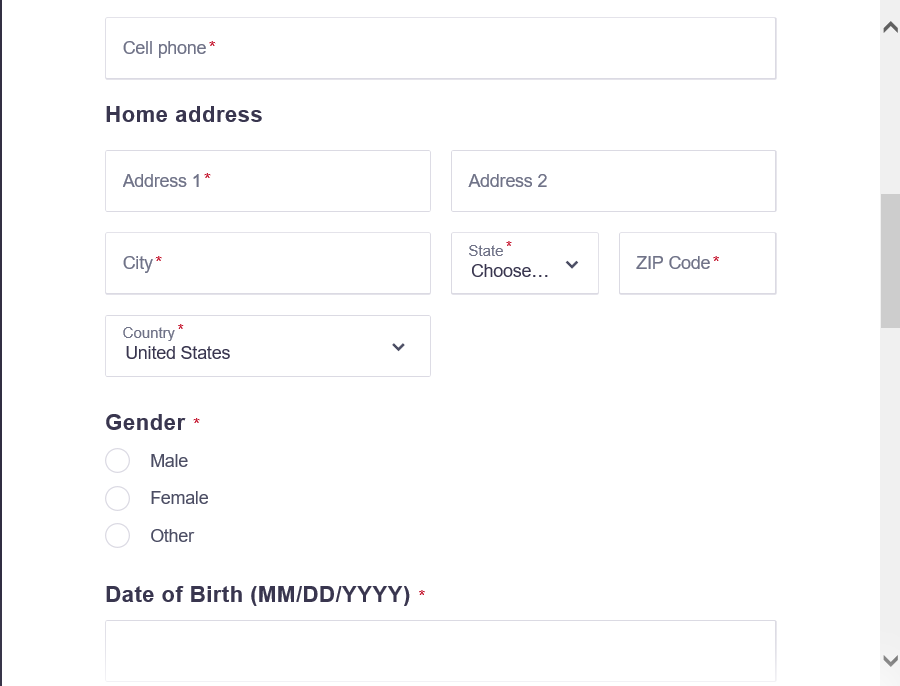Click the ZIP Code field
The height and width of the screenshot is (686, 900).
point(697,263)
